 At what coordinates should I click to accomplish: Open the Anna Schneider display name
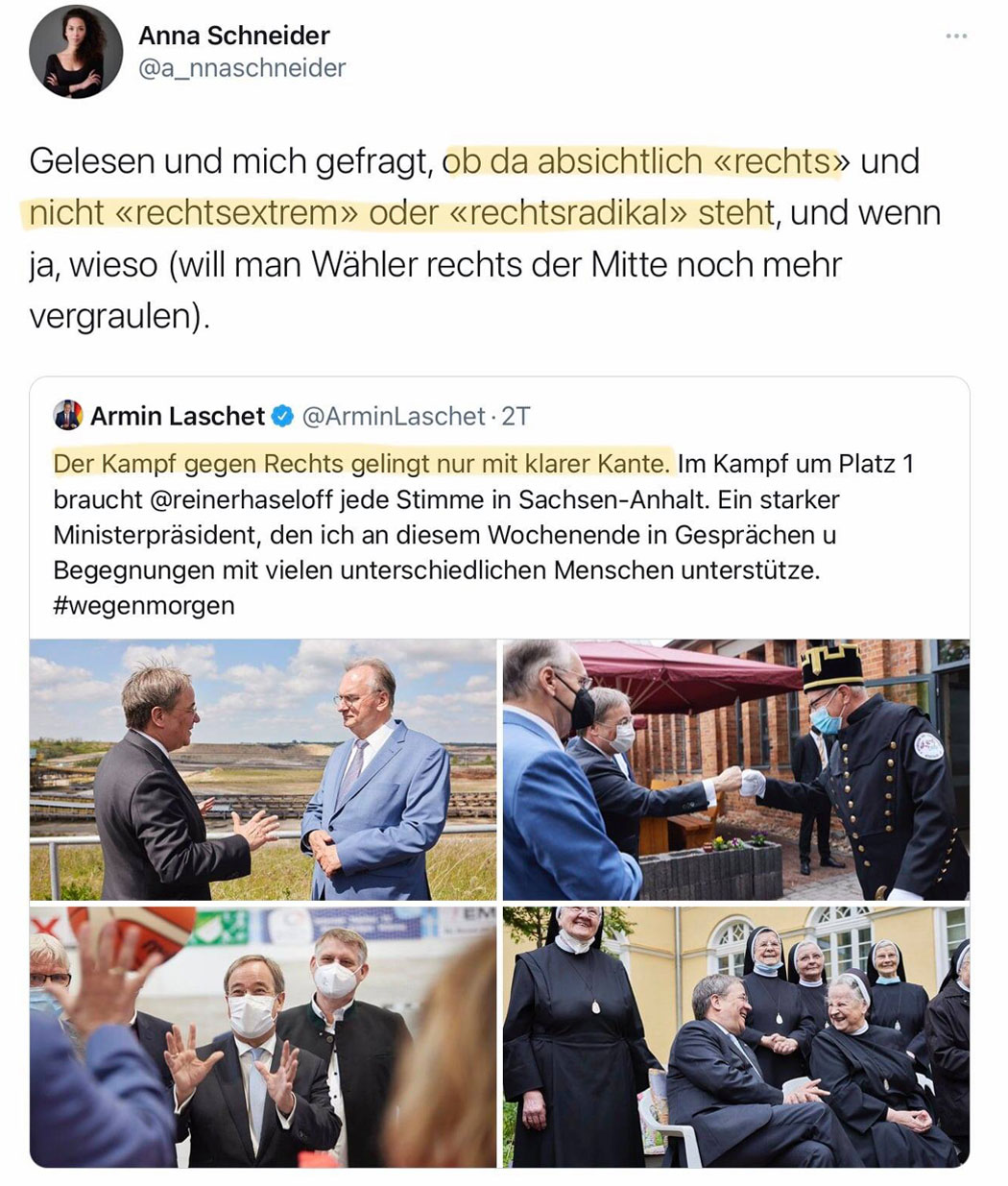234,36
